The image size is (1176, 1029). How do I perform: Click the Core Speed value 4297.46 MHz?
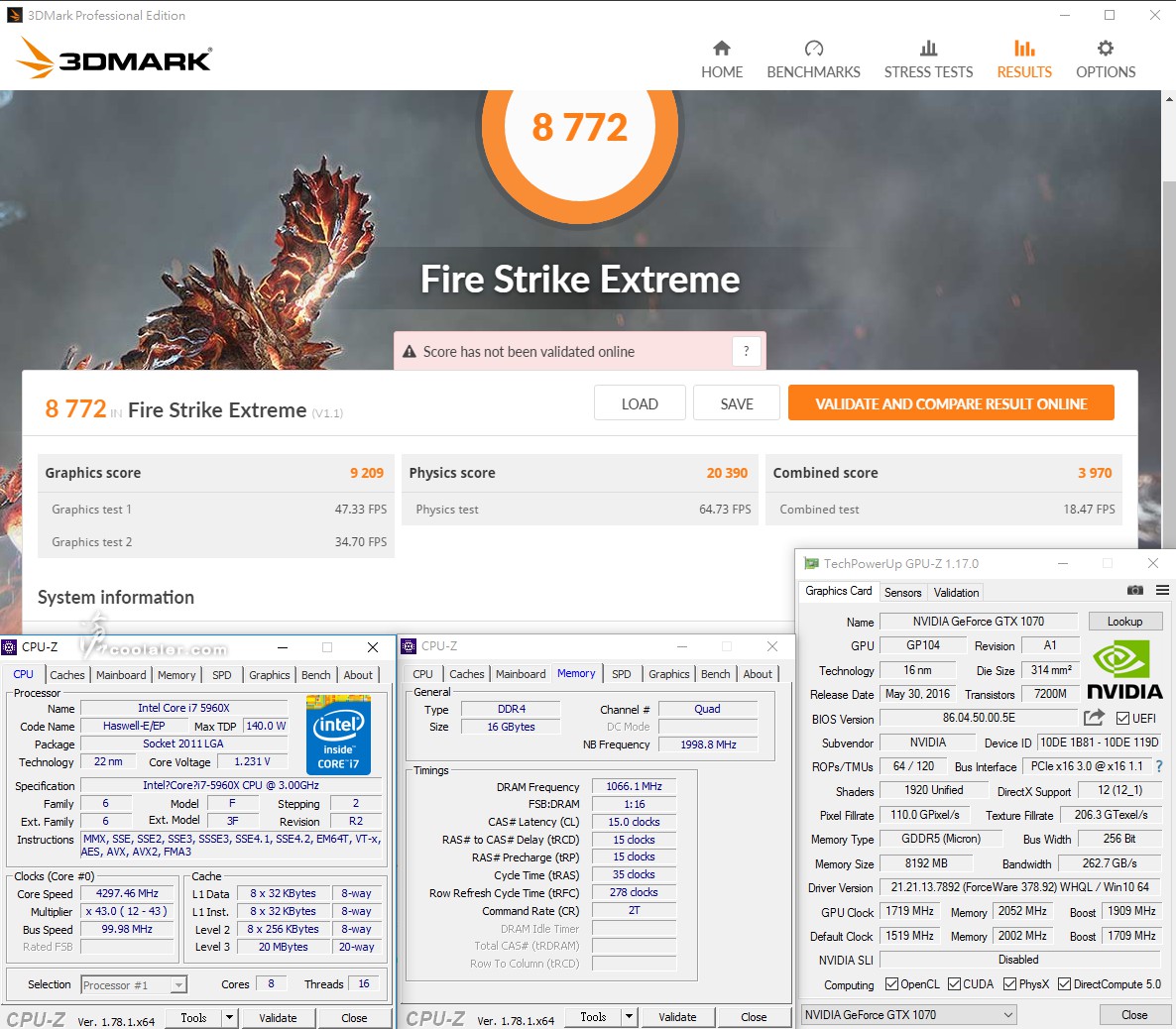click(127, 893)
